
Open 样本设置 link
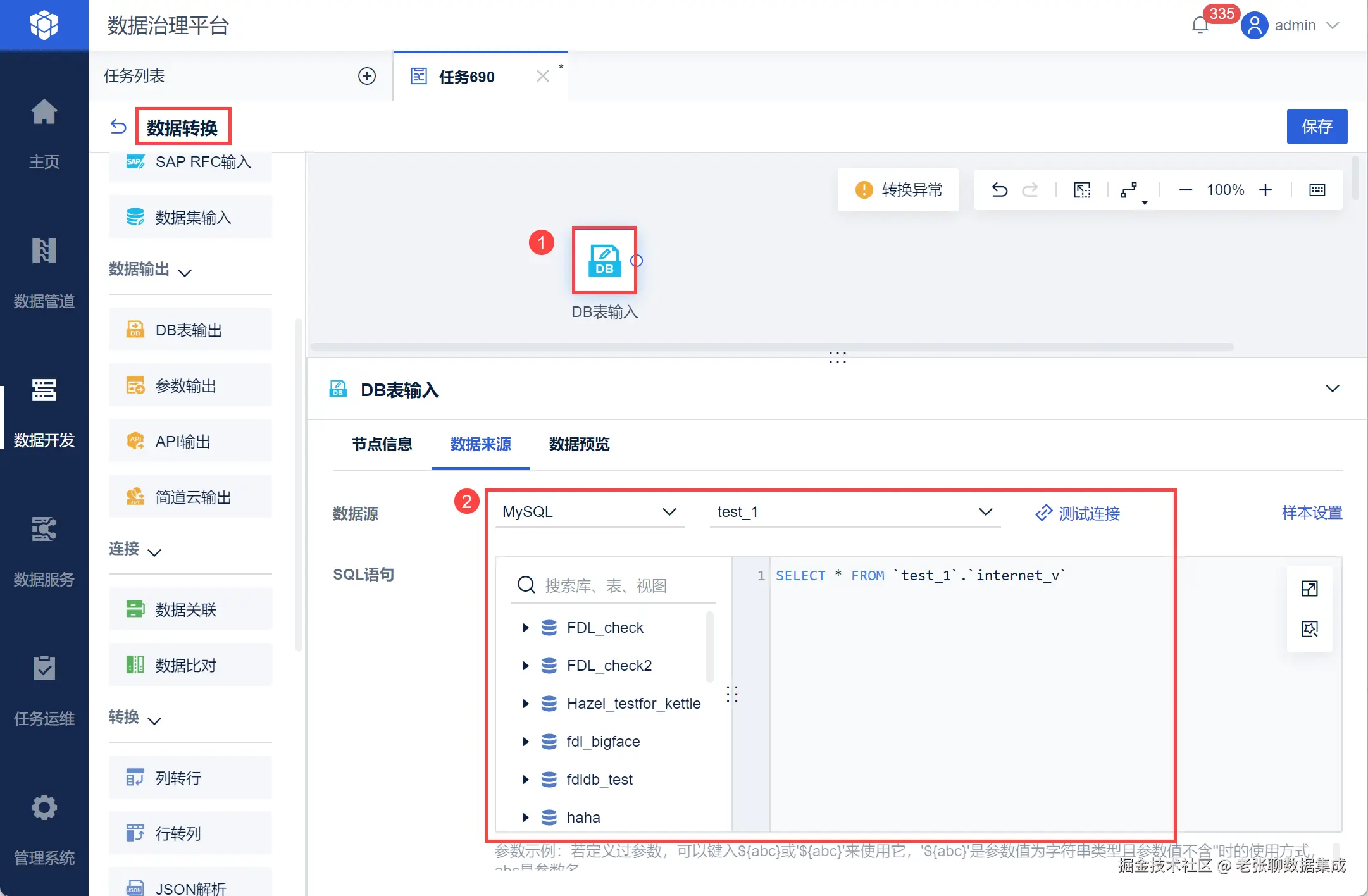click(x=1312, y=513)
